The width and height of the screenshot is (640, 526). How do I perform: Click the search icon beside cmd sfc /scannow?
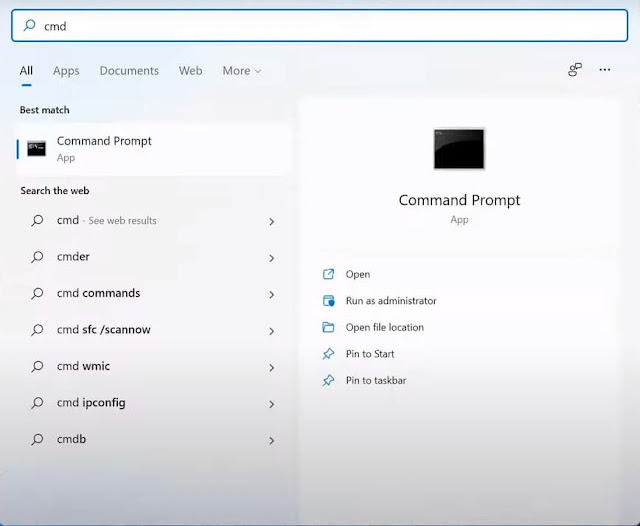pyautogui.click(x=37, y=330)
